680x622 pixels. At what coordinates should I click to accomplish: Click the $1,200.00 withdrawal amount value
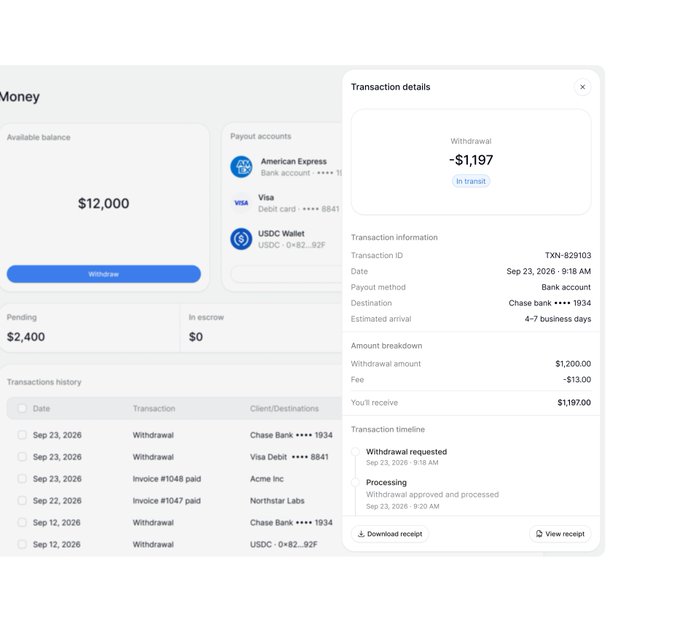pyautogui.click(x=573, y=364)
